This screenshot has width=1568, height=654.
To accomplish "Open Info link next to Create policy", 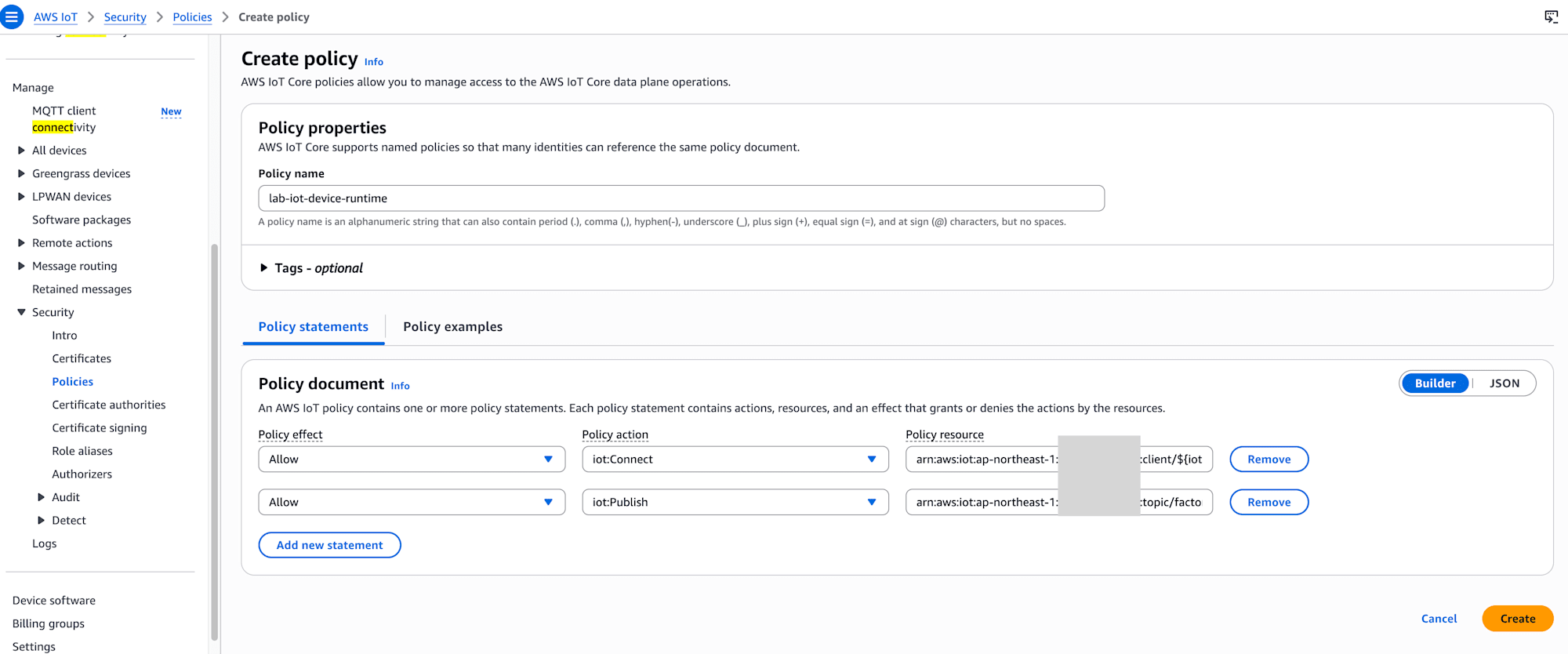I will tap(374, 62).
